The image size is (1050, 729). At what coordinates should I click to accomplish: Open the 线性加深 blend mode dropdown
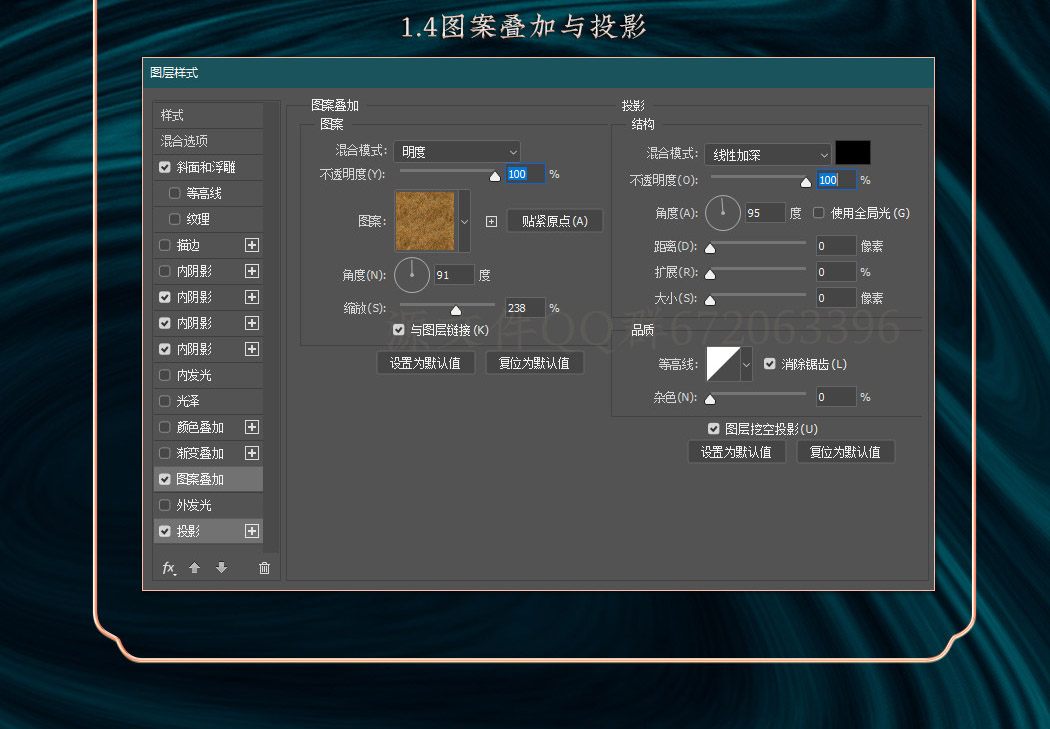767,155
